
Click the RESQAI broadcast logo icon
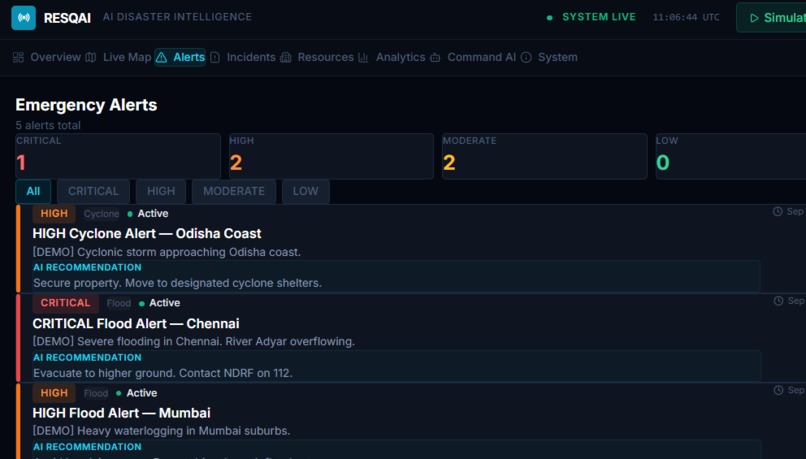(x=24, y=17)
